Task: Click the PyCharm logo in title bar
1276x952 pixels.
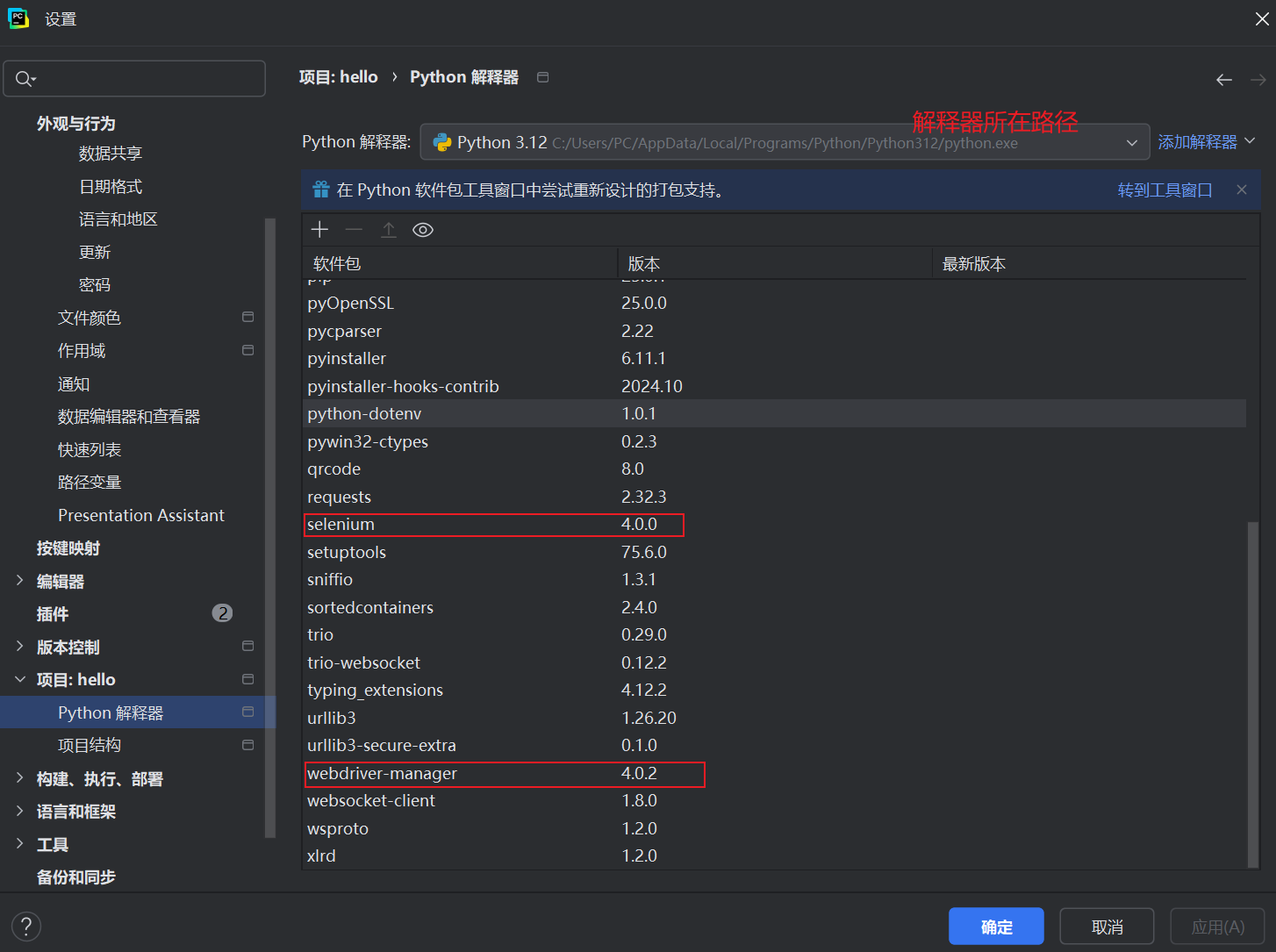Action: click(18, 18)
